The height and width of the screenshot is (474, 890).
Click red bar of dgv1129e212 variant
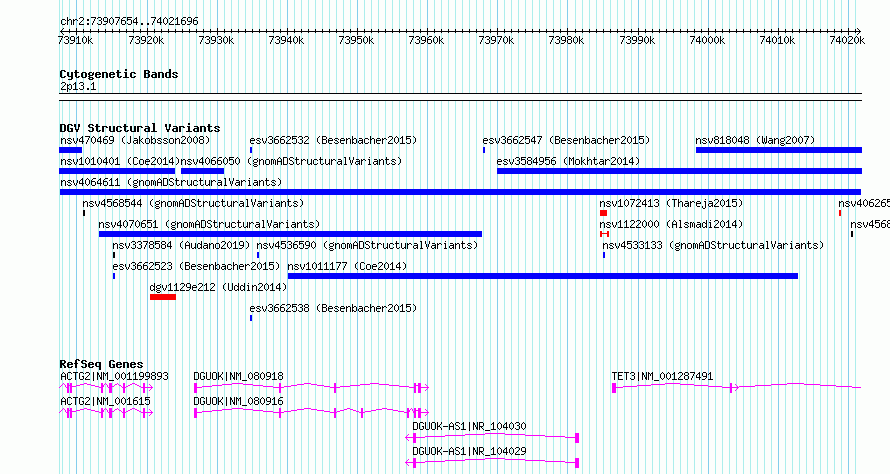pyautogui.click(x=163, y=297)
